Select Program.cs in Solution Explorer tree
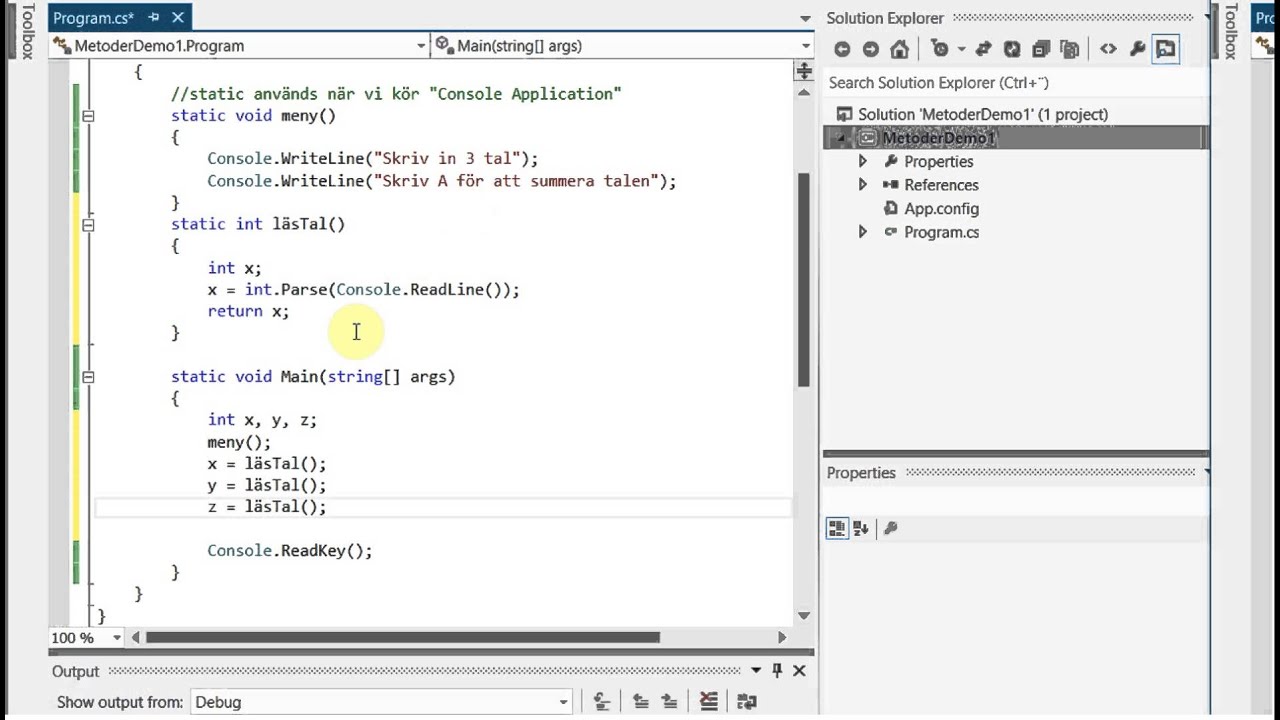Image resolution: width=1280 pixels, height=720 pixels. (x=941, y=232)
